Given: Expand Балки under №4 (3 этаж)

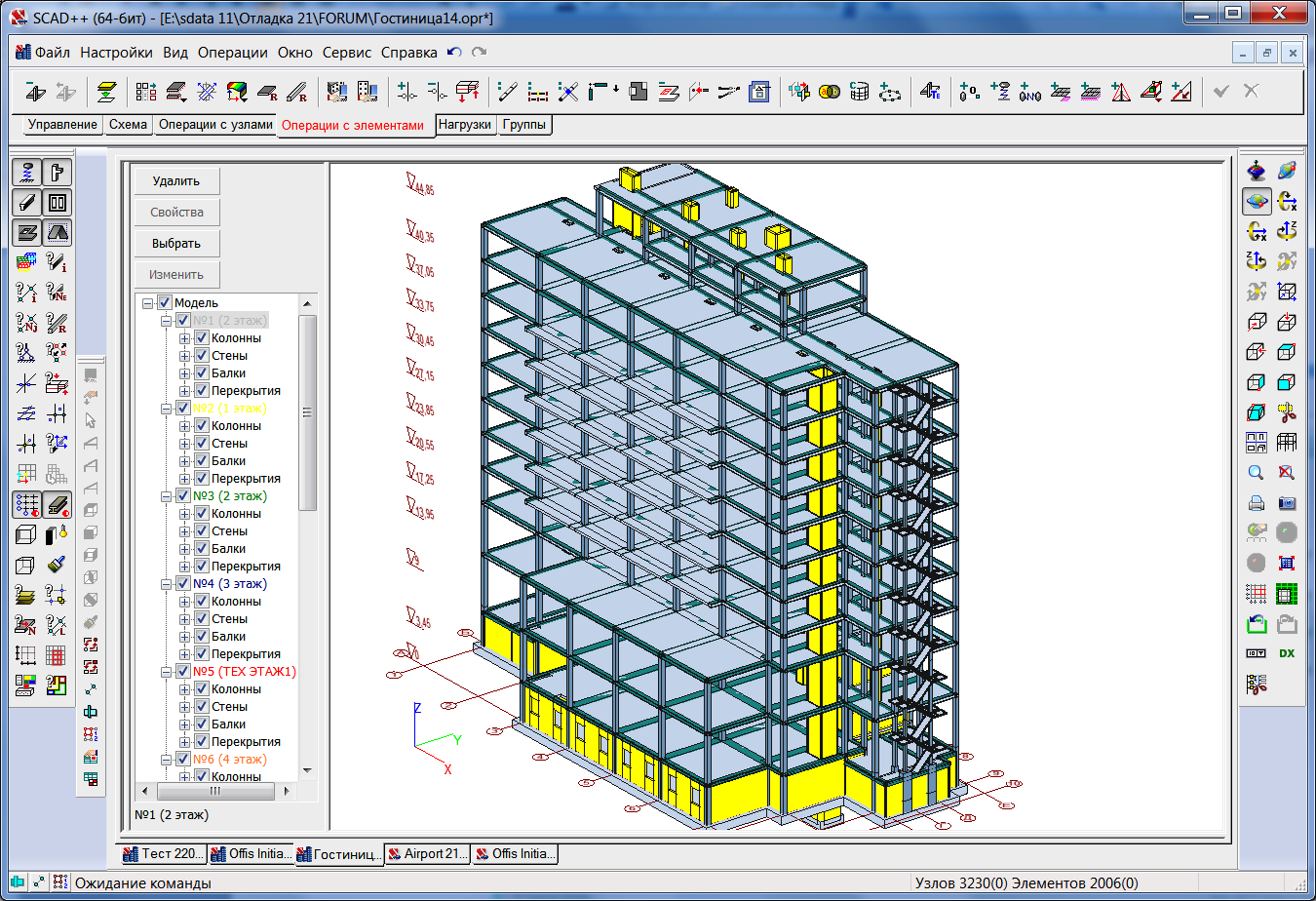Looking at the screenshot, I should pos(184,637).
